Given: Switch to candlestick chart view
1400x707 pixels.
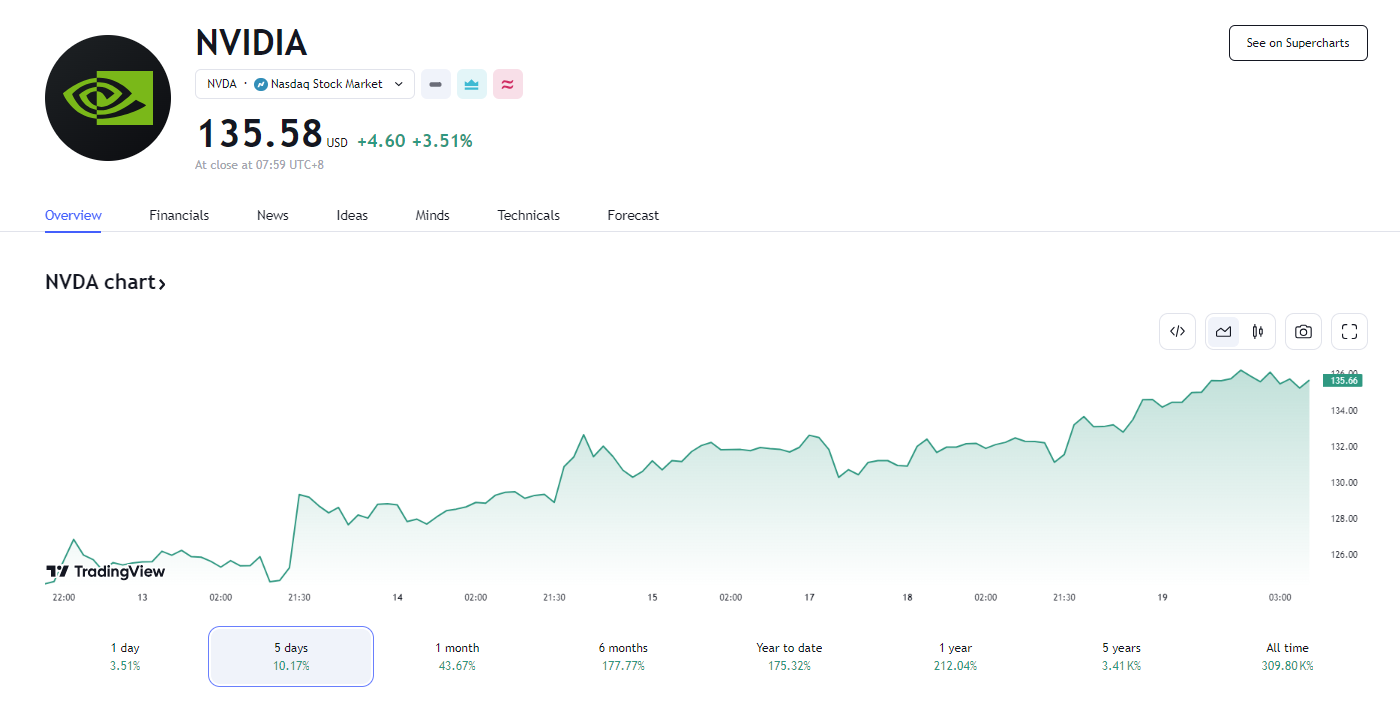Looking at the screenshot, I should click(x=1258, y=332).
